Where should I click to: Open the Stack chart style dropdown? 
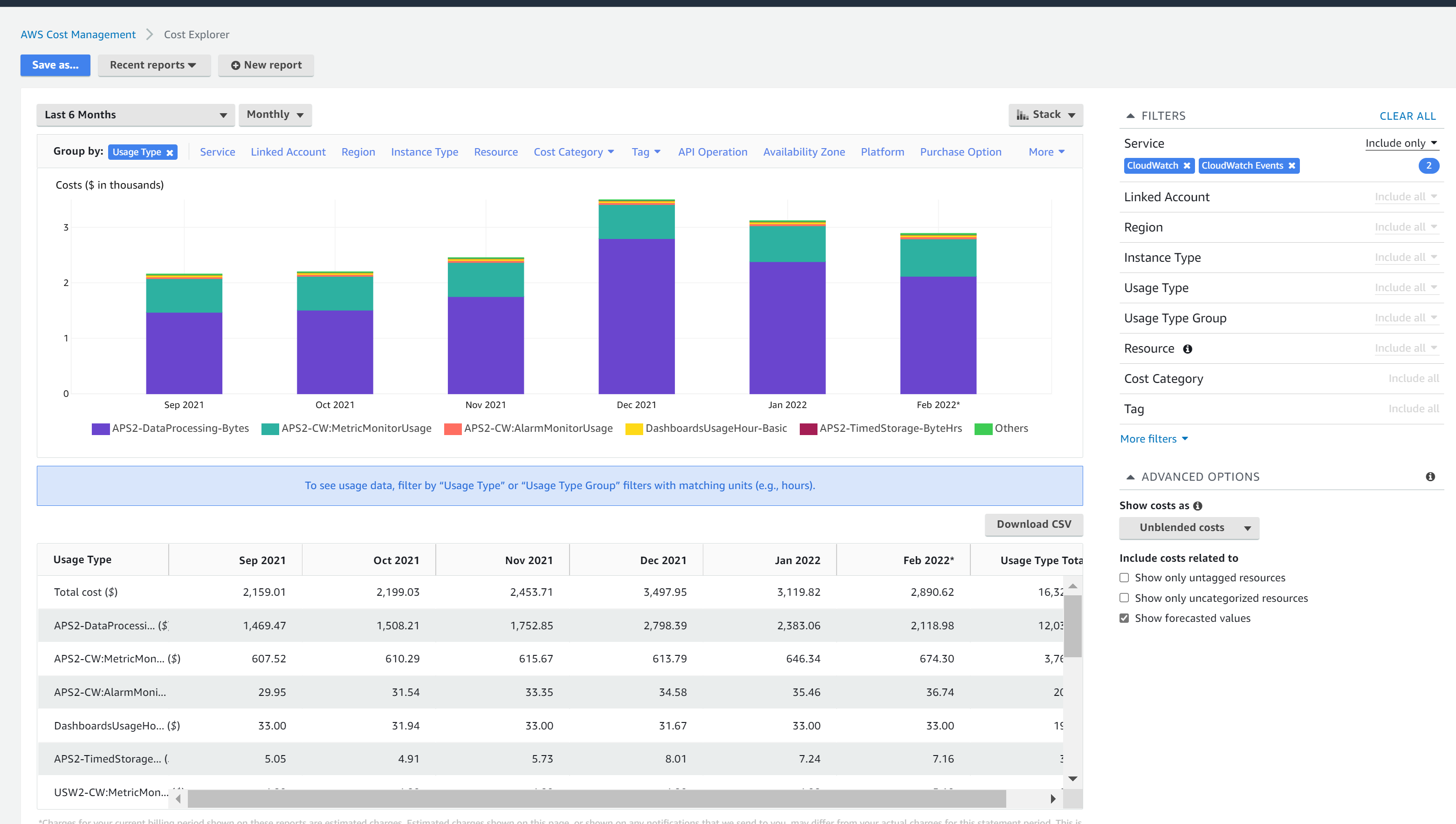(1045, 115)
